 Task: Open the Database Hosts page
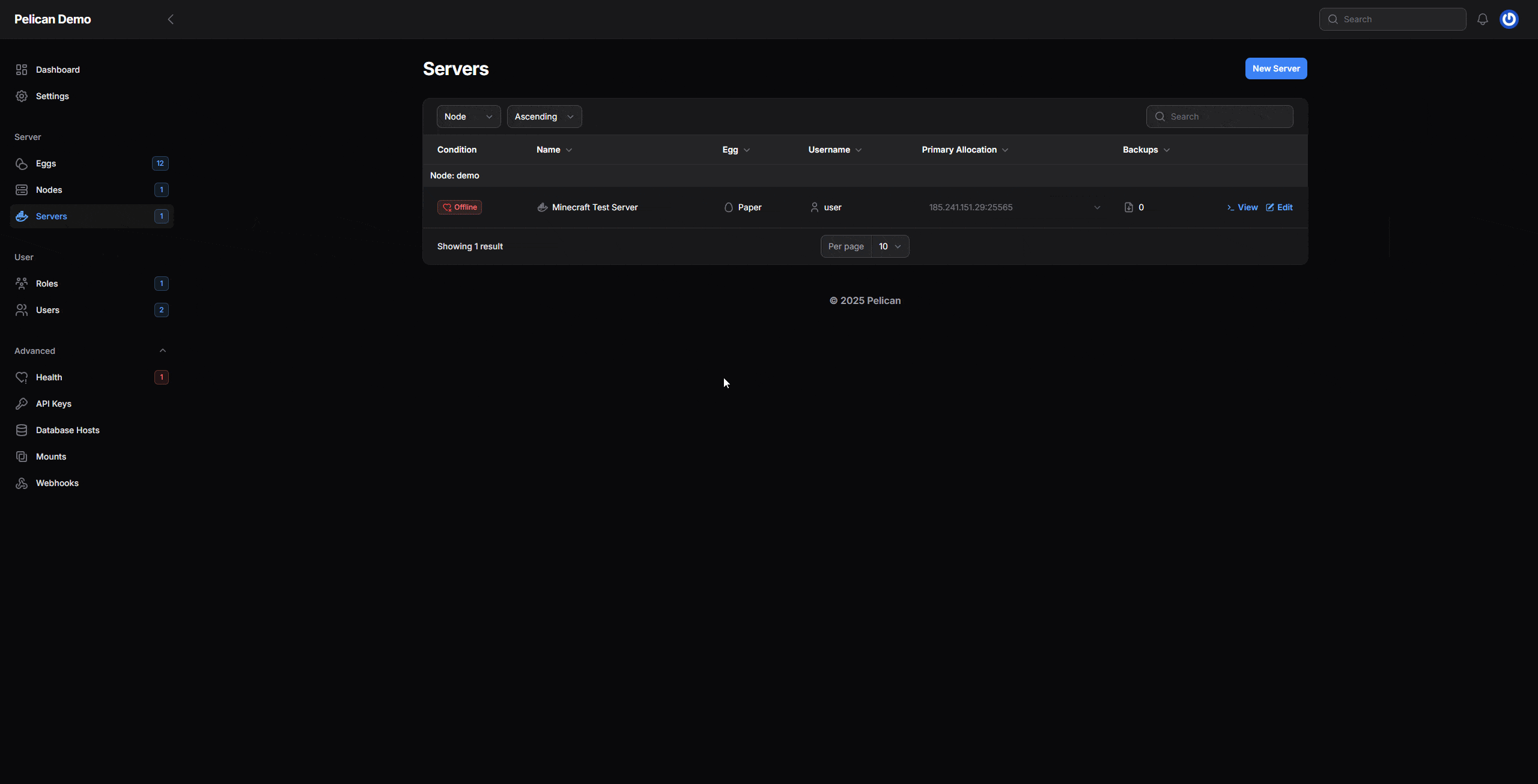click(67, 430)
